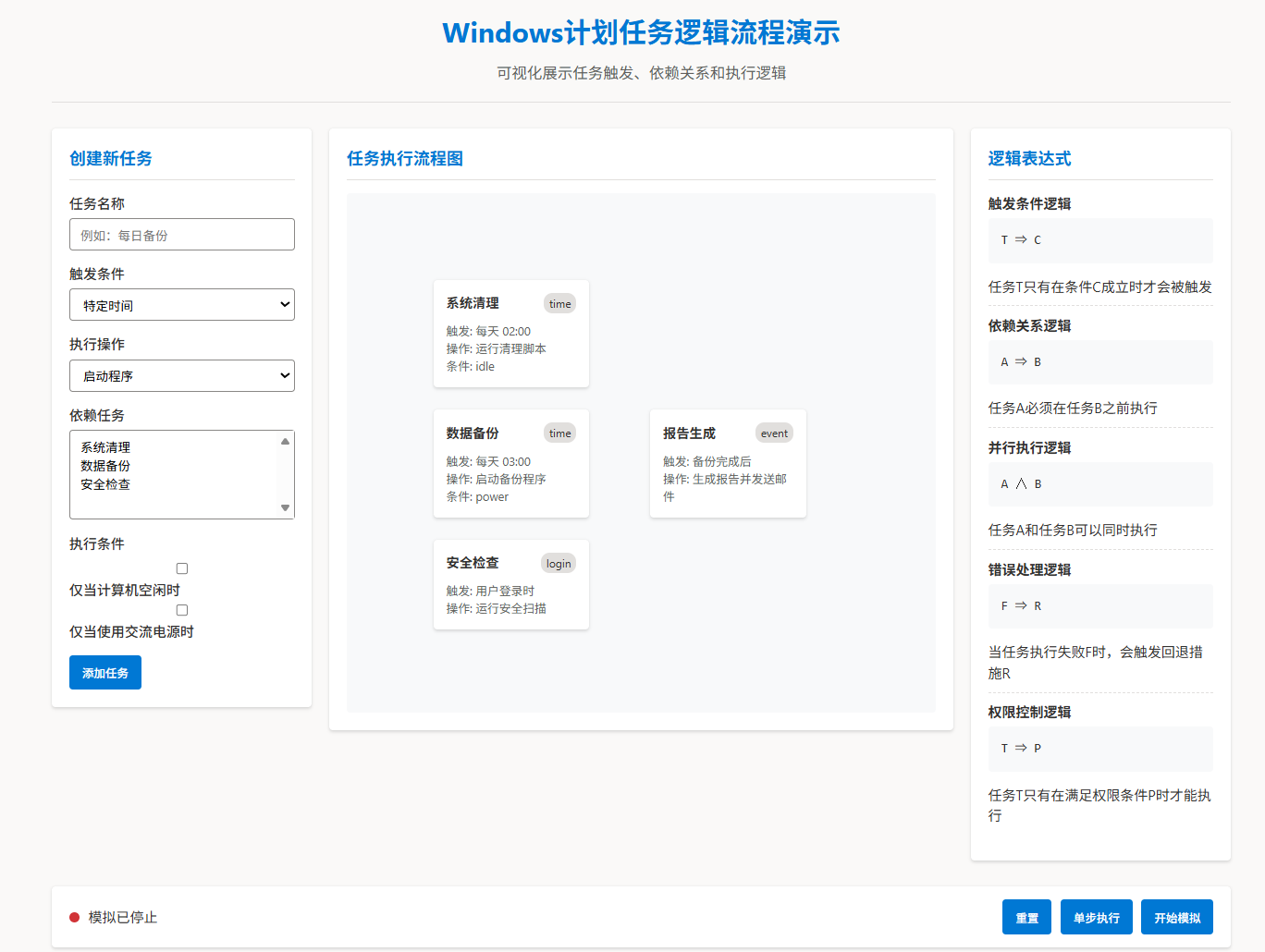
Task: Click the login badge on 安全检查 card
Action: click(x=559, y=564)
